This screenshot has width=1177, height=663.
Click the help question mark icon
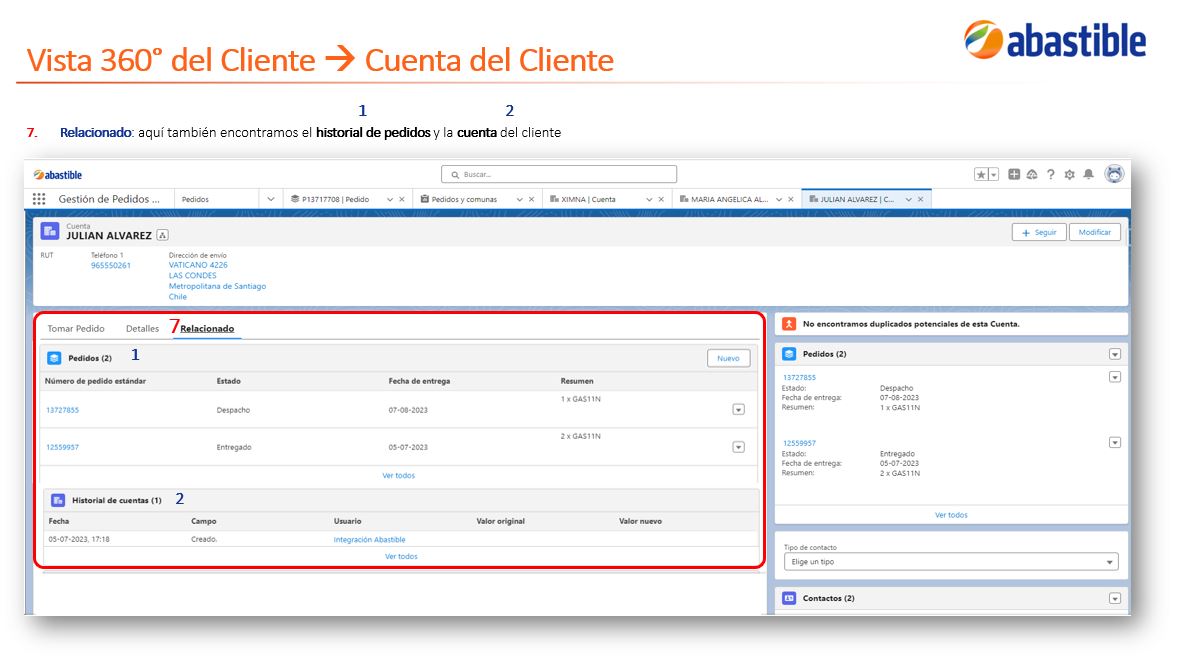pos(1051,174)
